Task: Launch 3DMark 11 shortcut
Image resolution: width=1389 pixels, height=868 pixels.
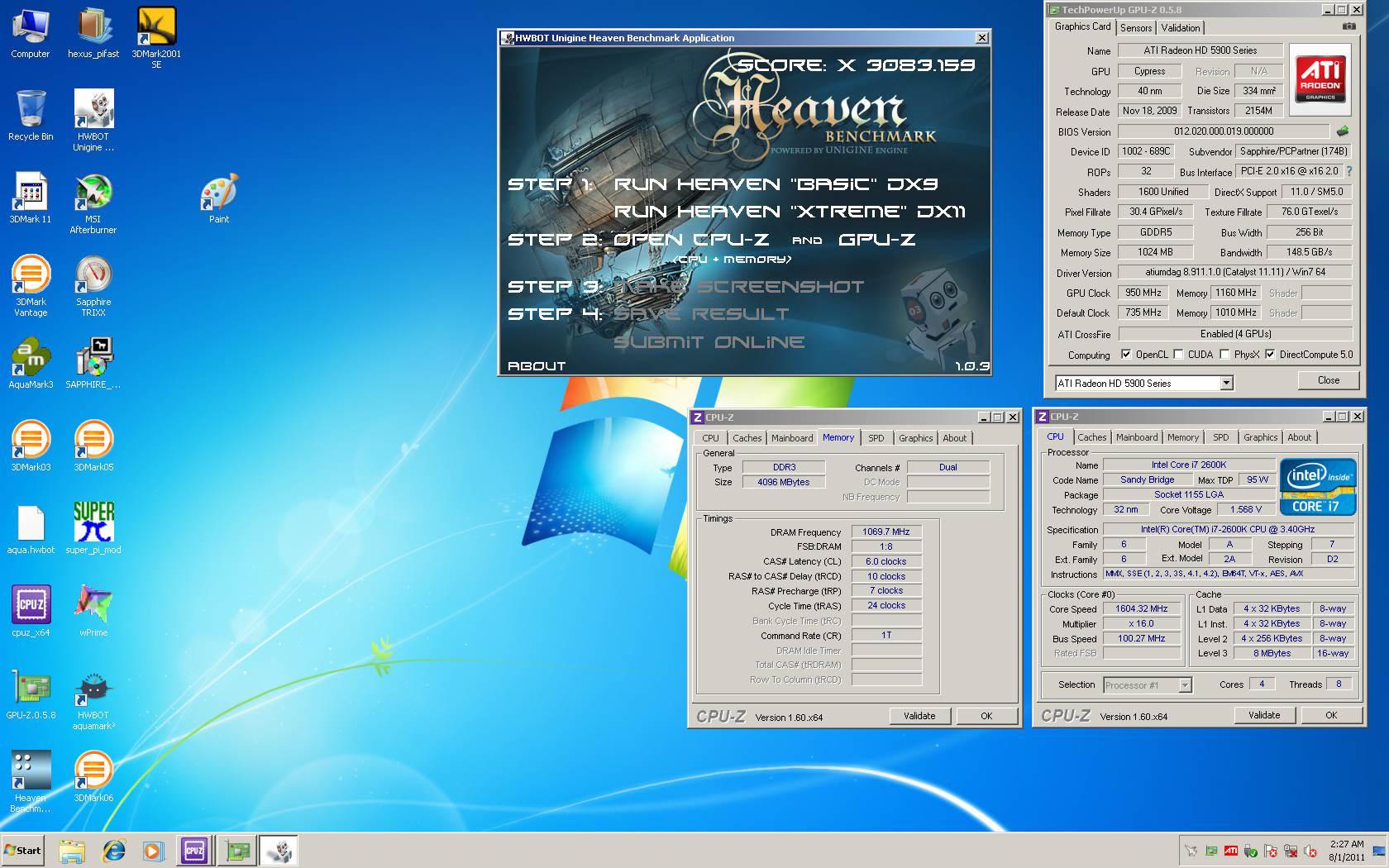Action: [x=31, y=198]
